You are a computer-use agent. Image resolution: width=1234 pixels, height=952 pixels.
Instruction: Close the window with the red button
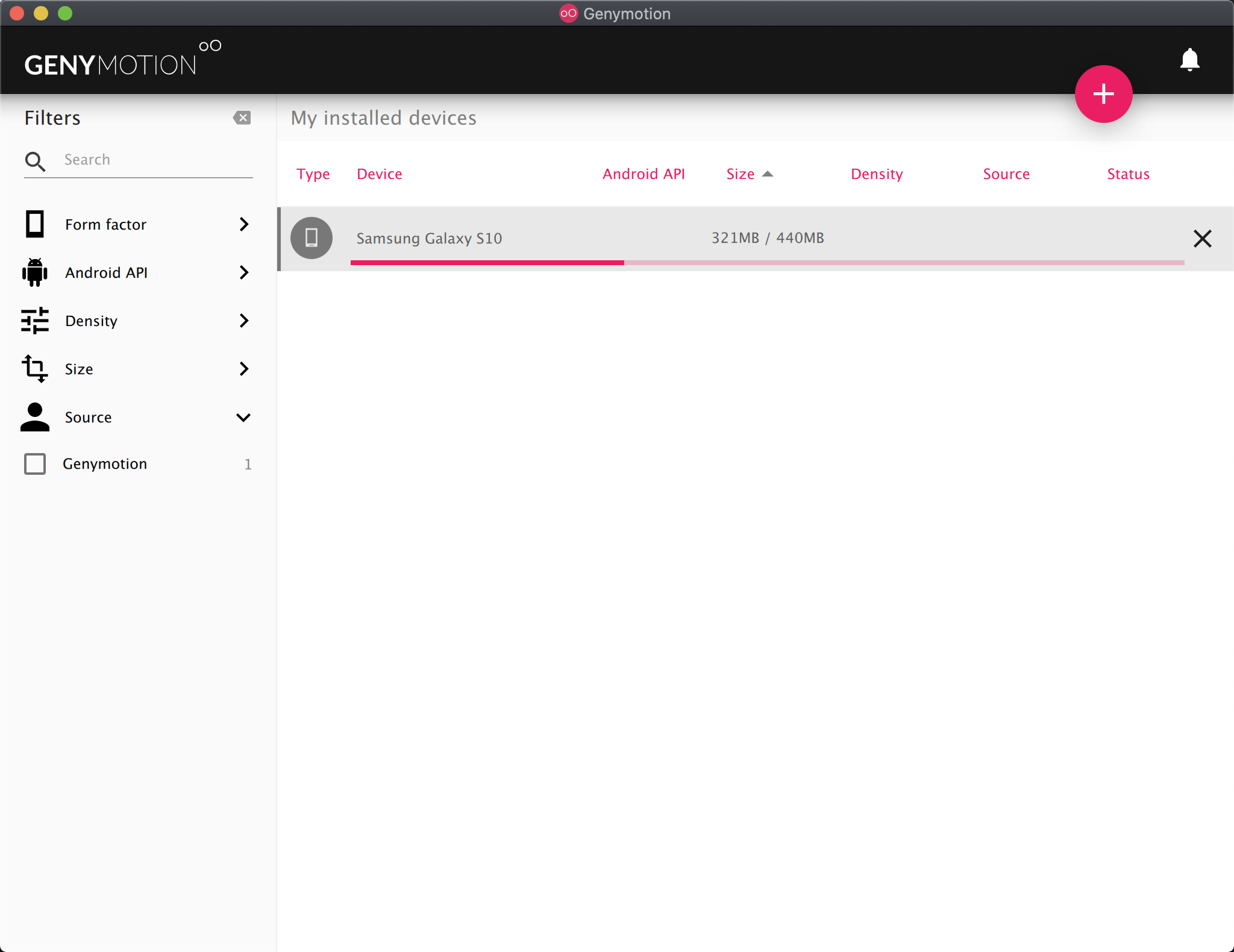[17, 13]
